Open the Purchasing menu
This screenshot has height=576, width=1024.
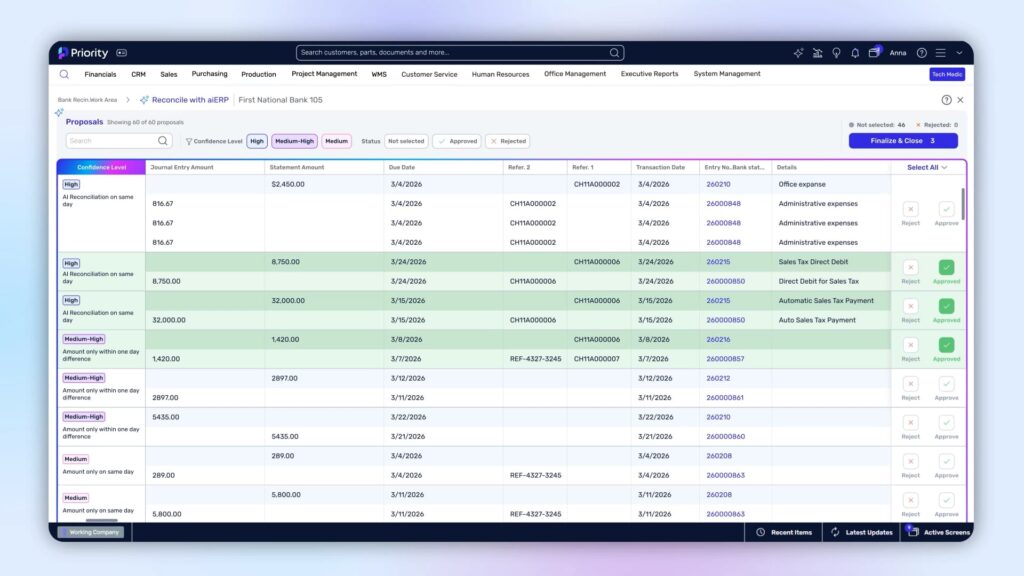[210, 74]
